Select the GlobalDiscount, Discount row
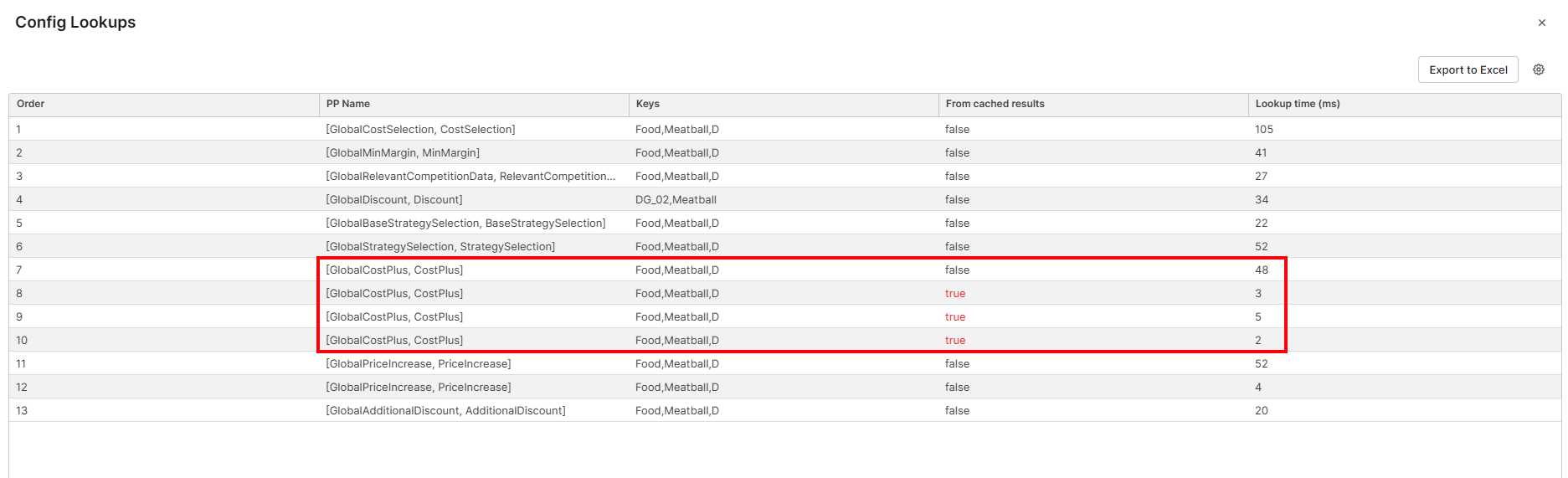 394,199
